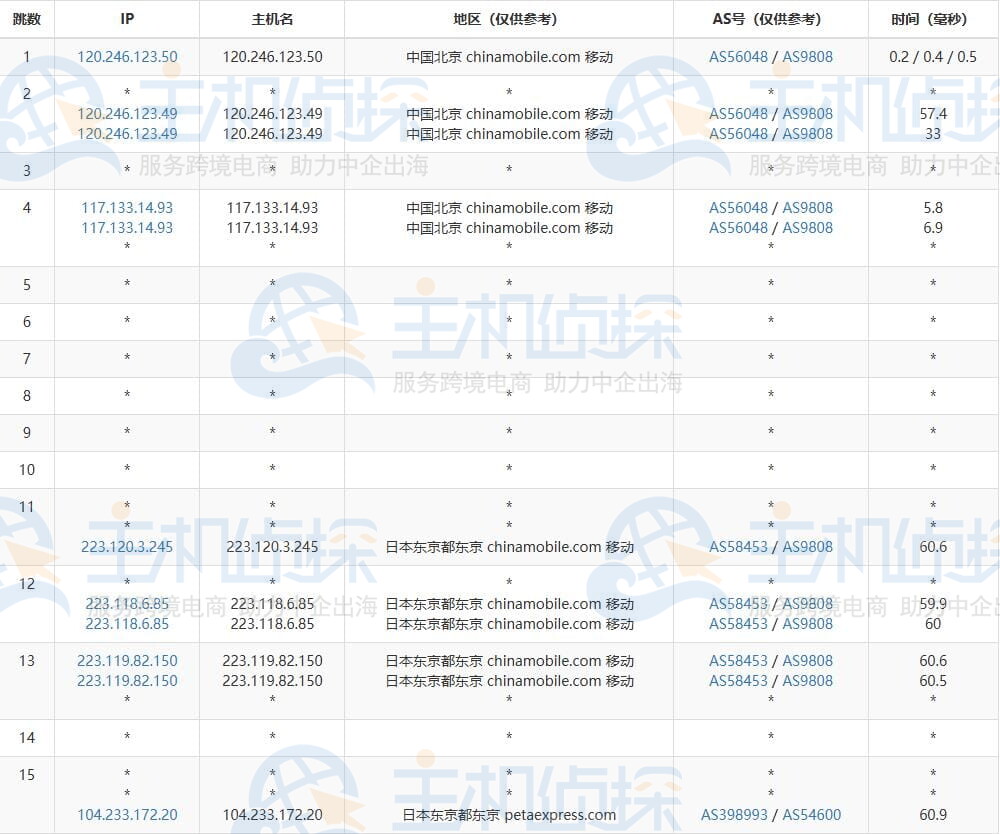Open AS58453 link on the 59.9 ms line
This screenshot has width=1000, height=834.
(739, 604)
